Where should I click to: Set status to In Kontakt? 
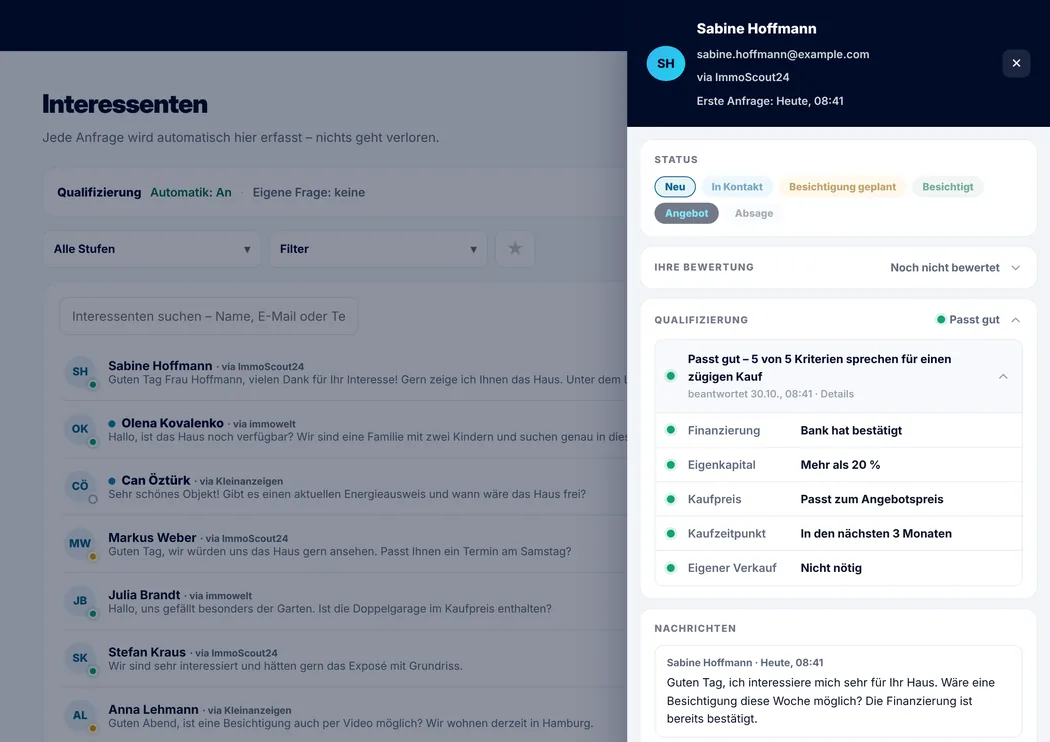coord(737,187)
